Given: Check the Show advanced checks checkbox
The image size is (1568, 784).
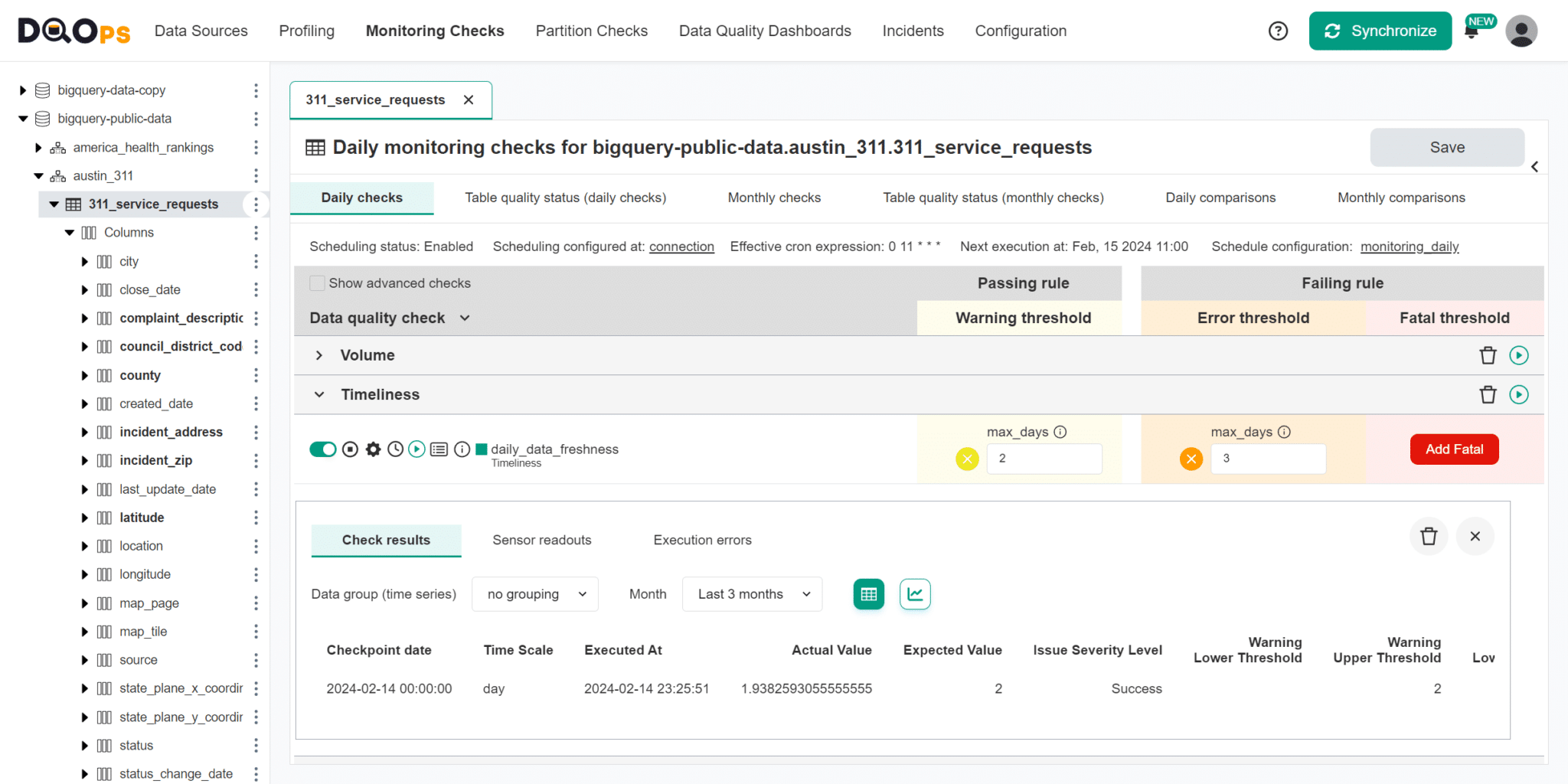Looking at the screenshot, I should (x=316, y=283).
